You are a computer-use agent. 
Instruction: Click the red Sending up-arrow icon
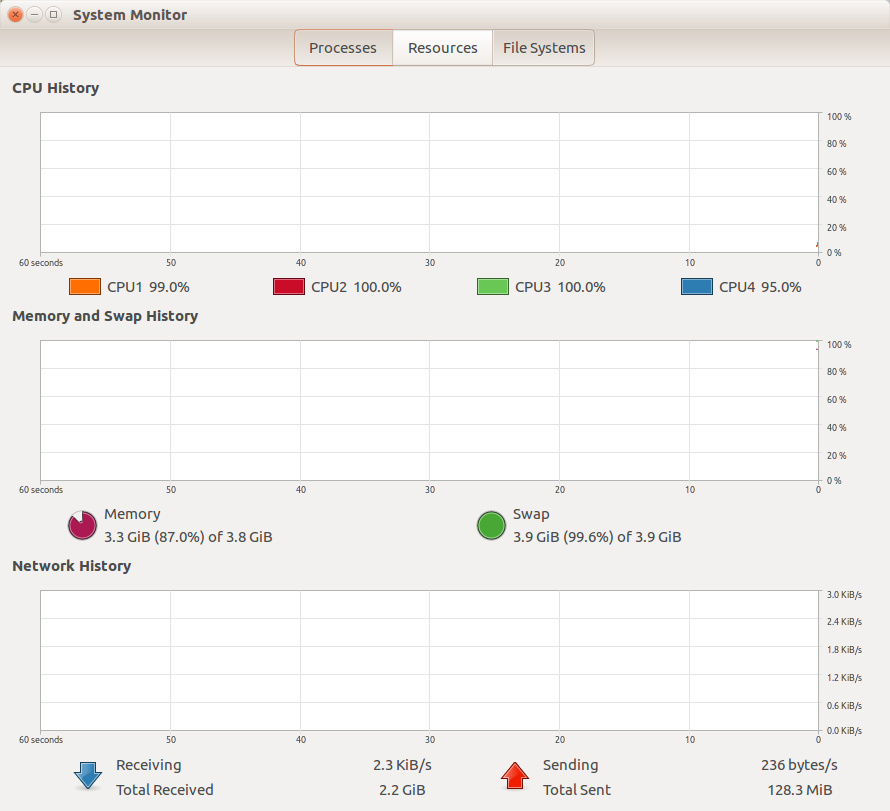click(515, 776)
